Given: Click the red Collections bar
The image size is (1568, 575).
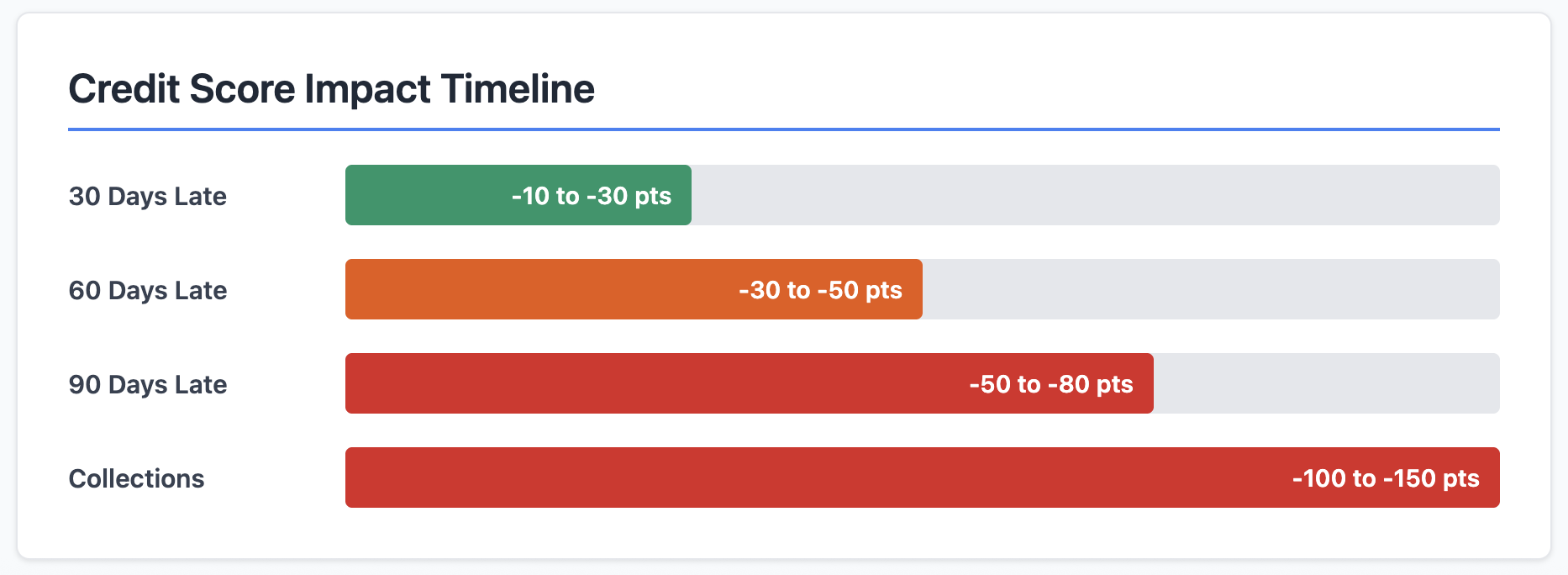Looking at the screenshot, I should click(923, 477).
